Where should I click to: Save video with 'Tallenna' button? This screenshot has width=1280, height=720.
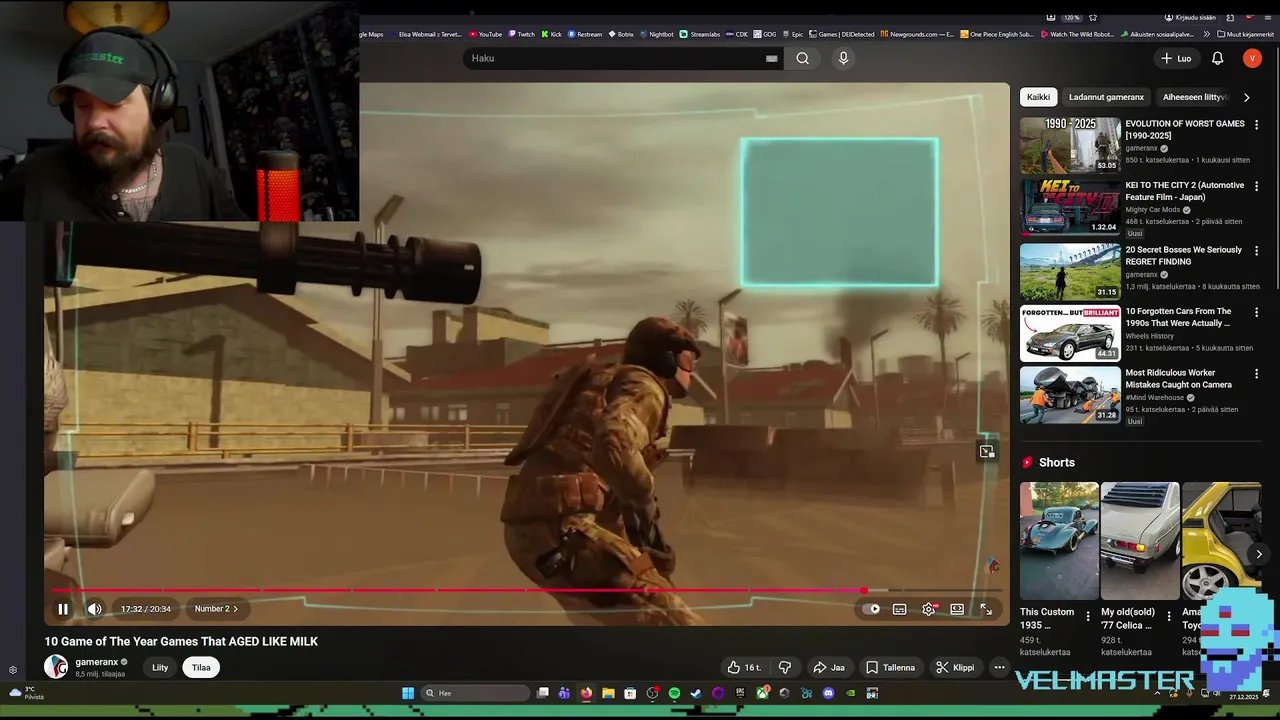click(x=890, y=667)
